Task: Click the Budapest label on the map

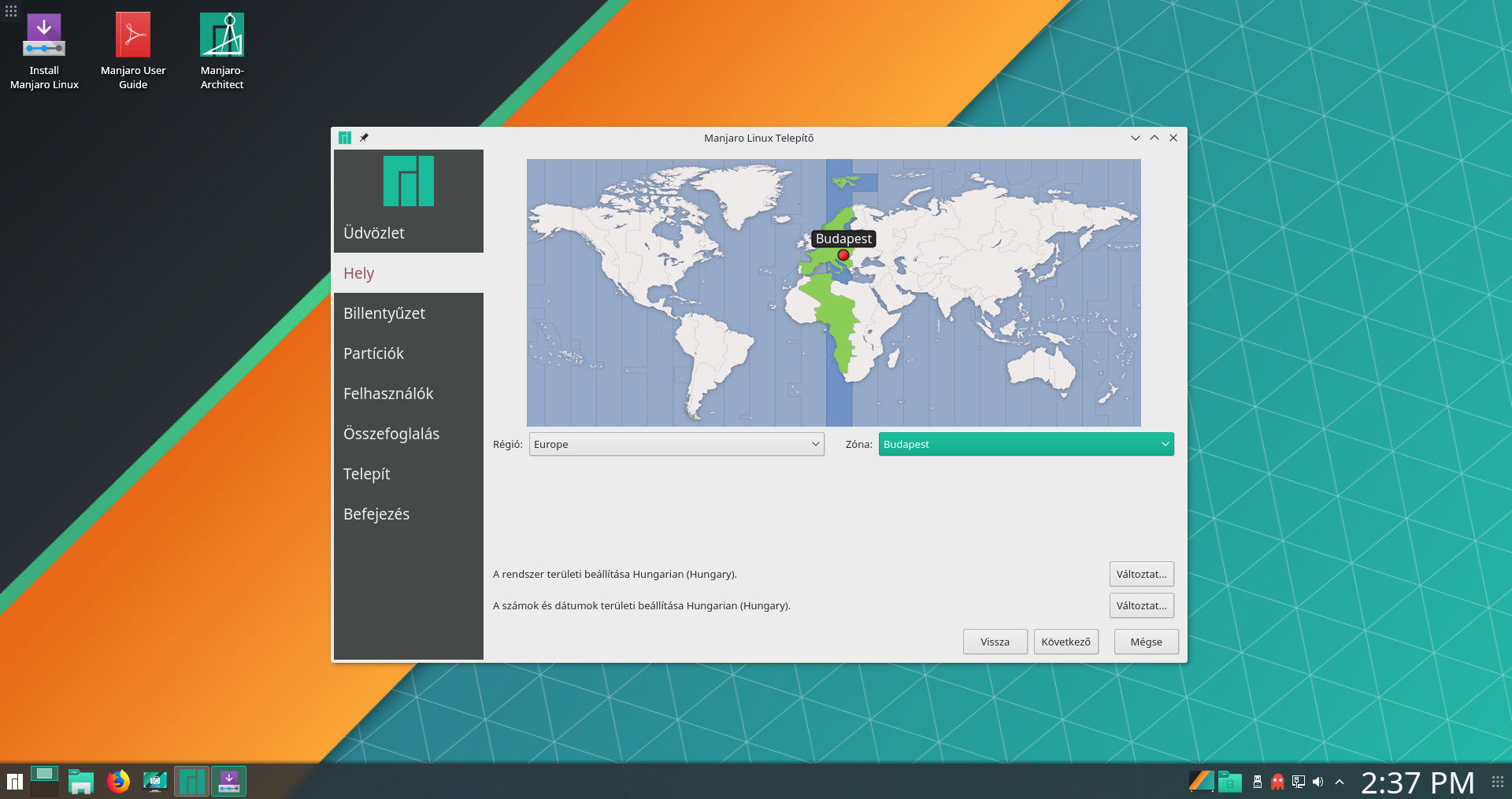Action: coord(843,239)
